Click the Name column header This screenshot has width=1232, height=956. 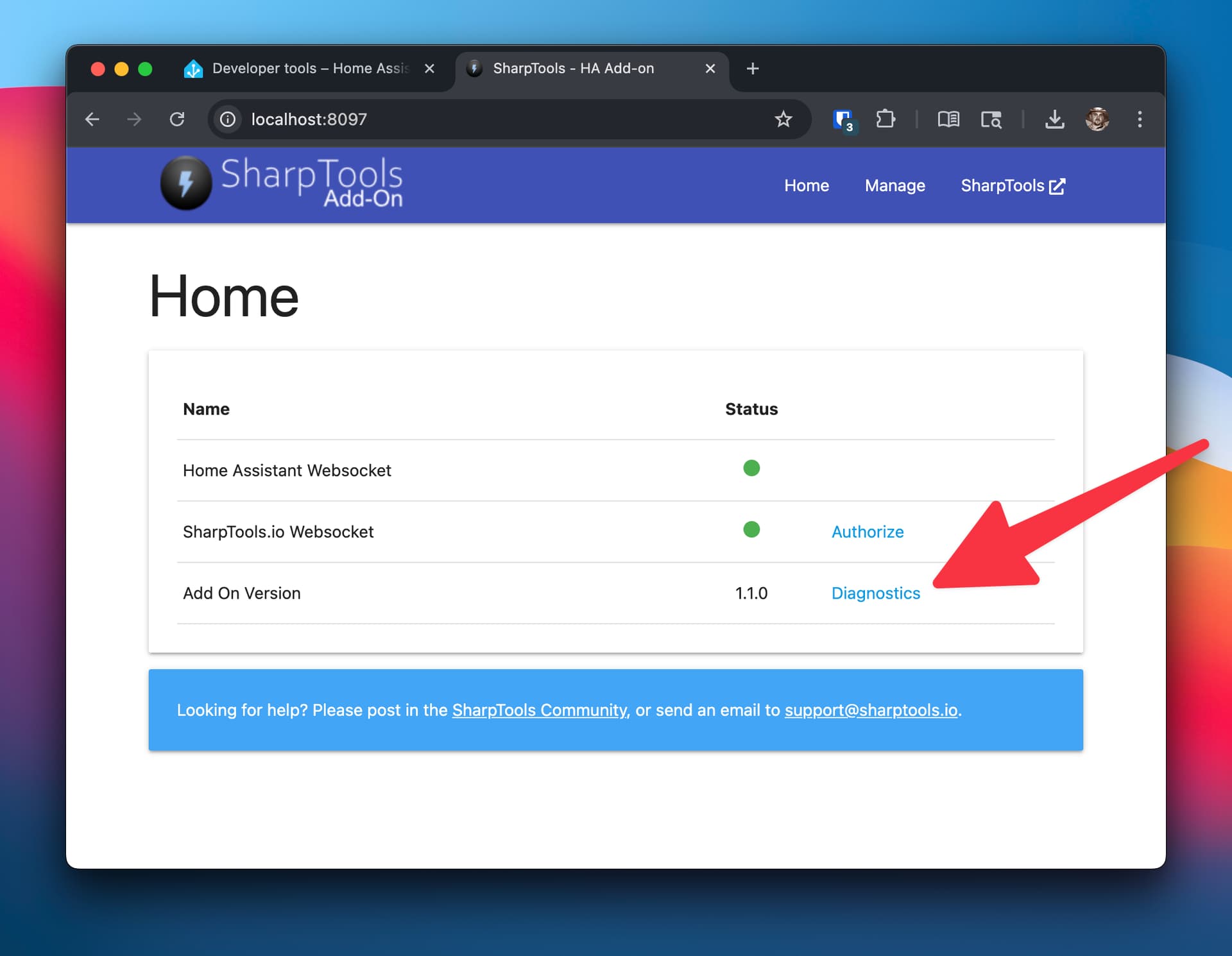click(x=206, y=409)
